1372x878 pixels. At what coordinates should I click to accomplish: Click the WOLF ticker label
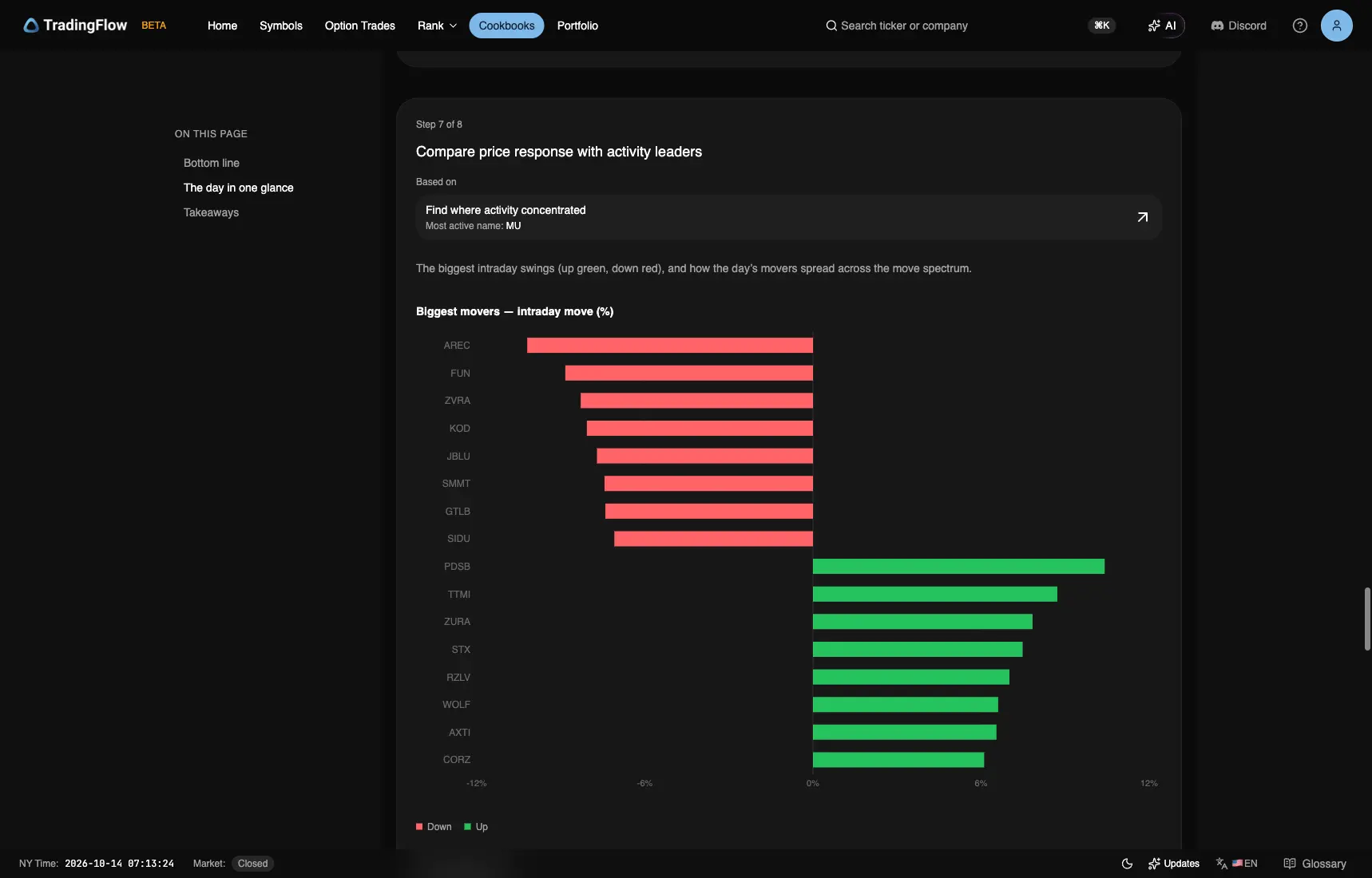[457, 705]
